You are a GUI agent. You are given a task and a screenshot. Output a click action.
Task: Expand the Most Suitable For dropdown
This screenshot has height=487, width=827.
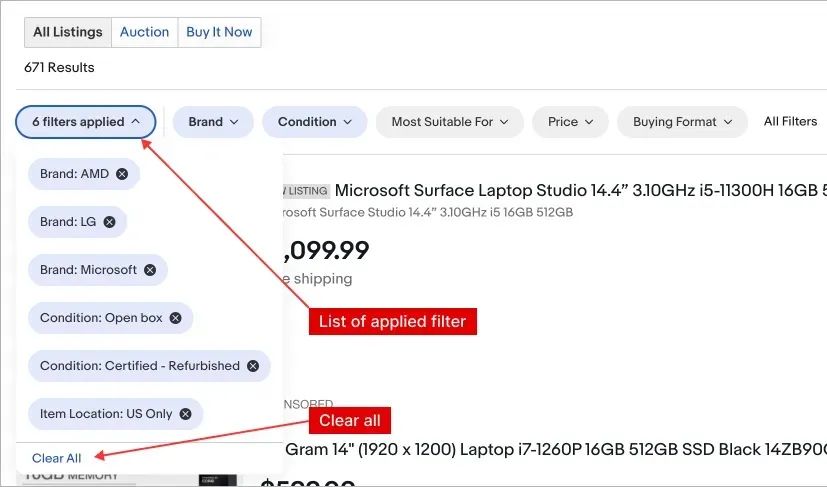(x=450, y=122)
